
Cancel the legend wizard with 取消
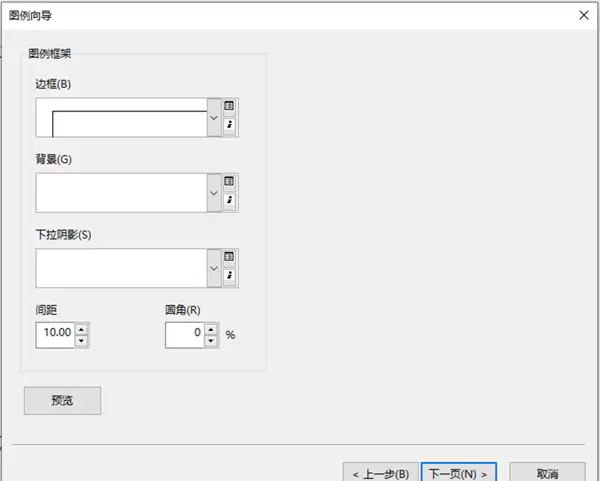click(x=547, y=472)
